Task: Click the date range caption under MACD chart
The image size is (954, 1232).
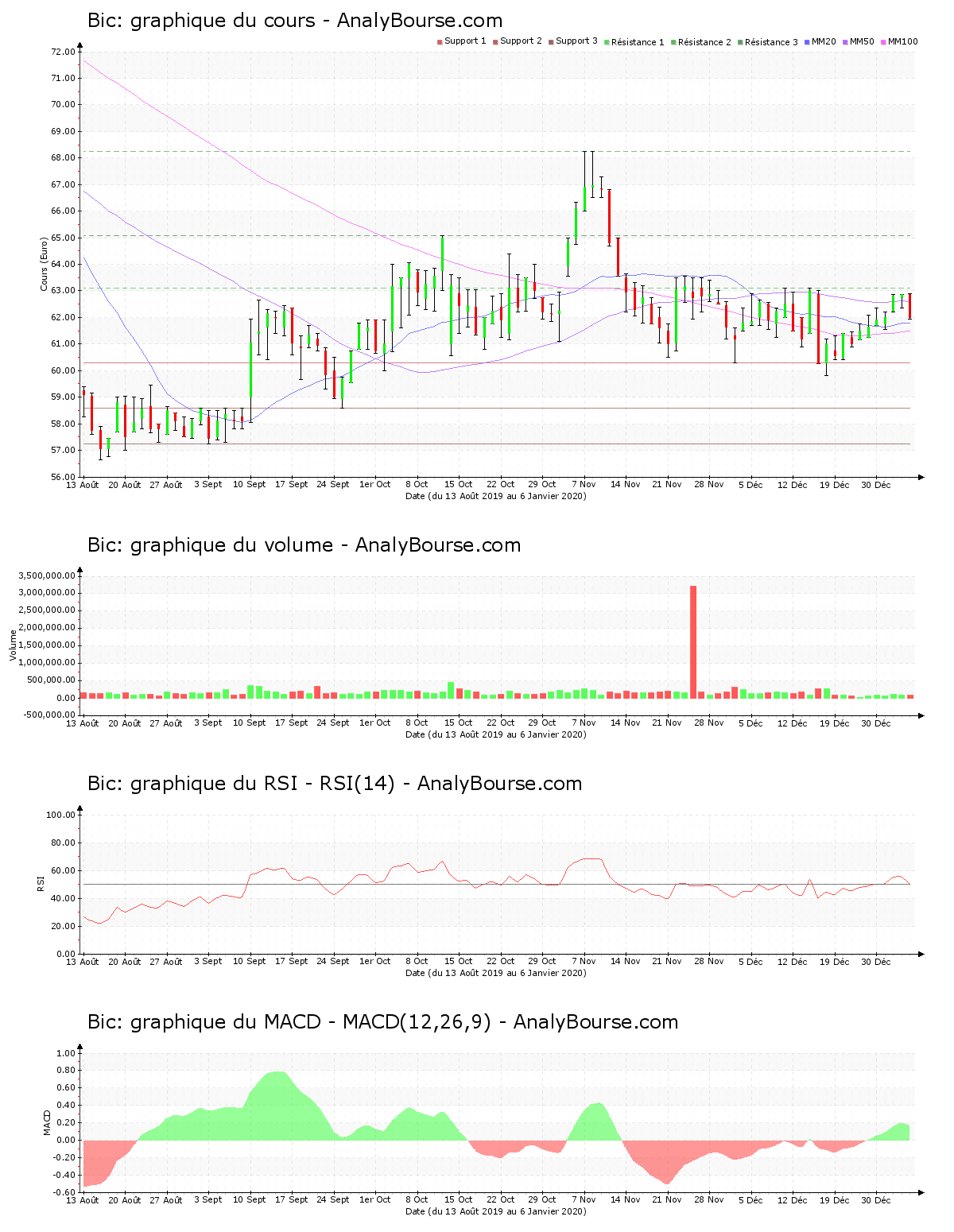Action: pos(496,1211)
